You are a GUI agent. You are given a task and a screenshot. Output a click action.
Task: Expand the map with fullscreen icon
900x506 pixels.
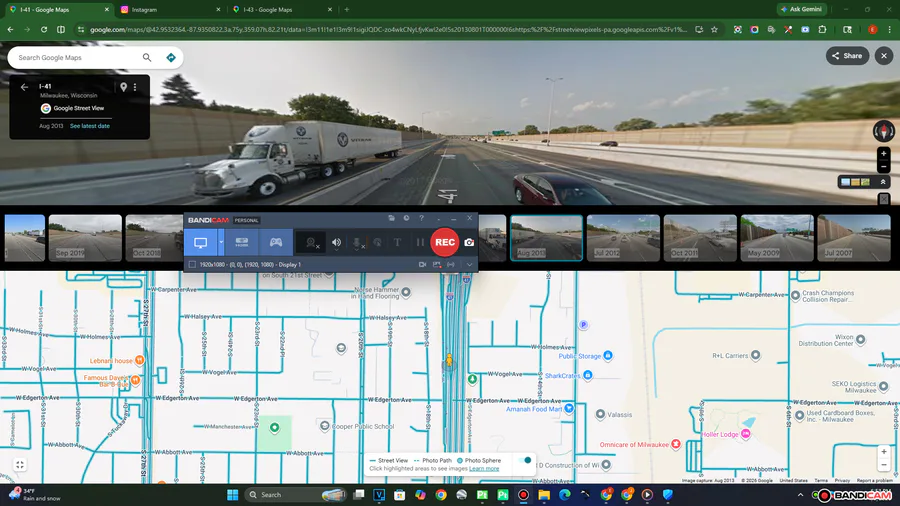20,465
